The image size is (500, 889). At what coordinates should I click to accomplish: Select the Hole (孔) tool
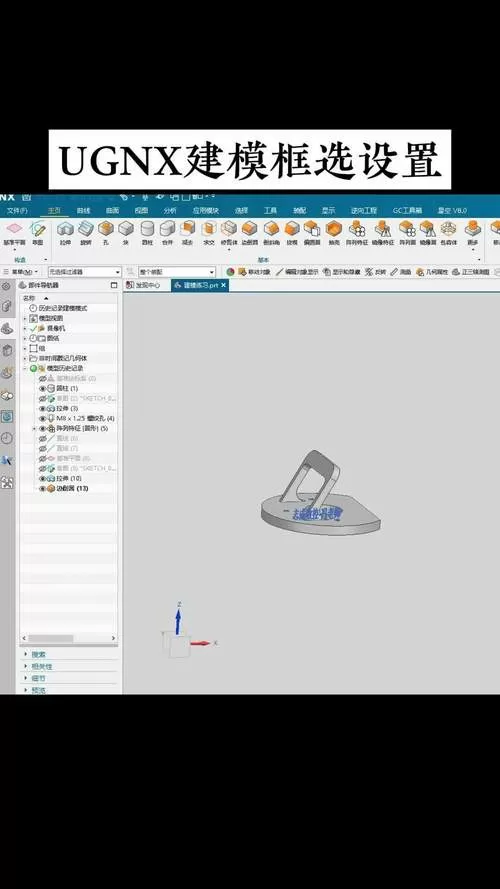point(105,233)
